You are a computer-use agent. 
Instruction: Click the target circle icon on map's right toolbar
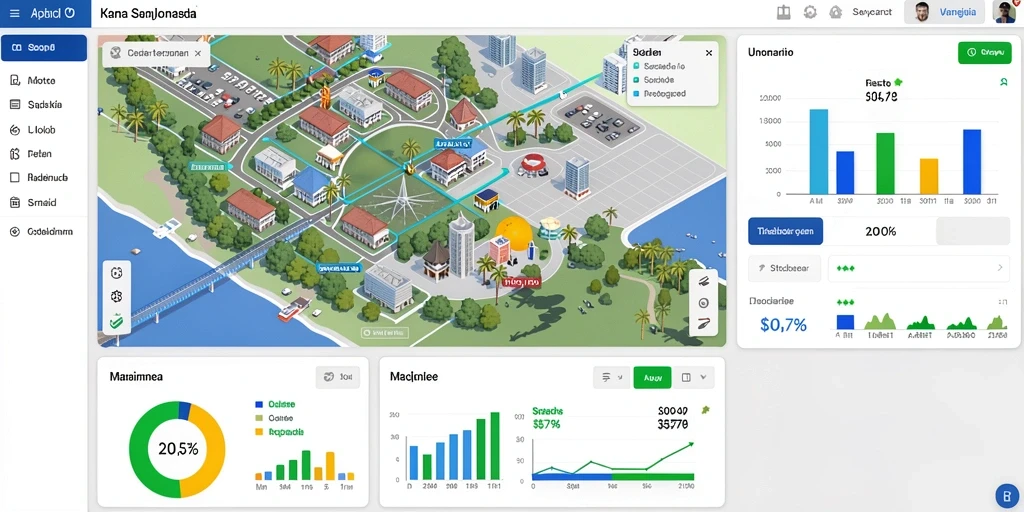point(703,303)
